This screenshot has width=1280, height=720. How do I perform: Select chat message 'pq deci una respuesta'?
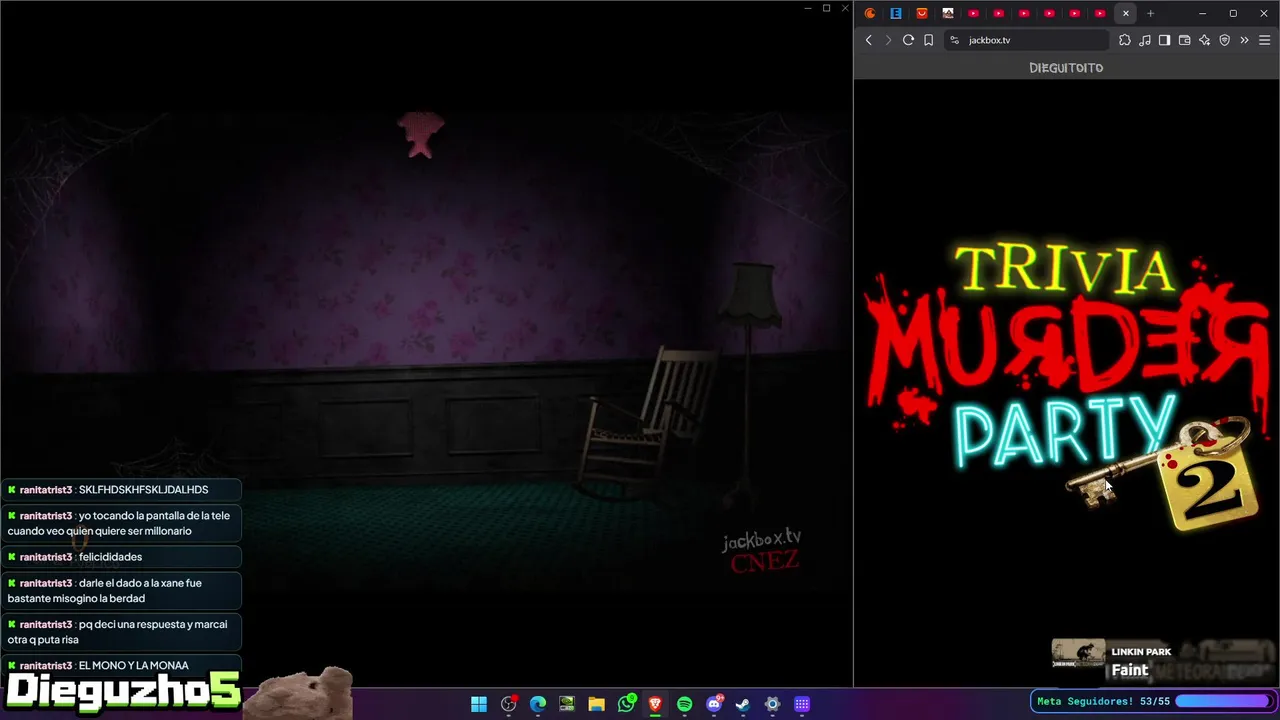[x=121, y=632]
